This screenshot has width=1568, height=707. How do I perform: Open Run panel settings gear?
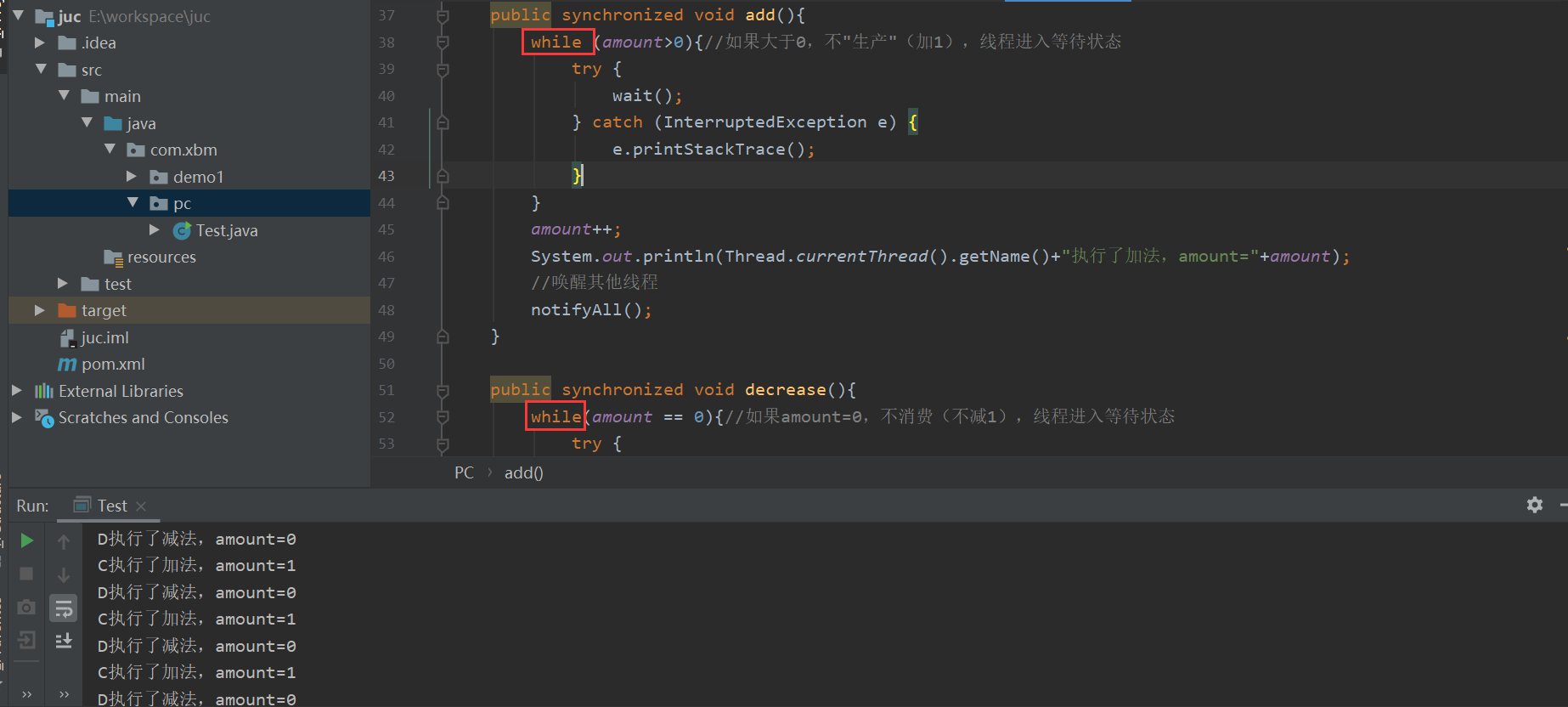(x=1534, y=505)
